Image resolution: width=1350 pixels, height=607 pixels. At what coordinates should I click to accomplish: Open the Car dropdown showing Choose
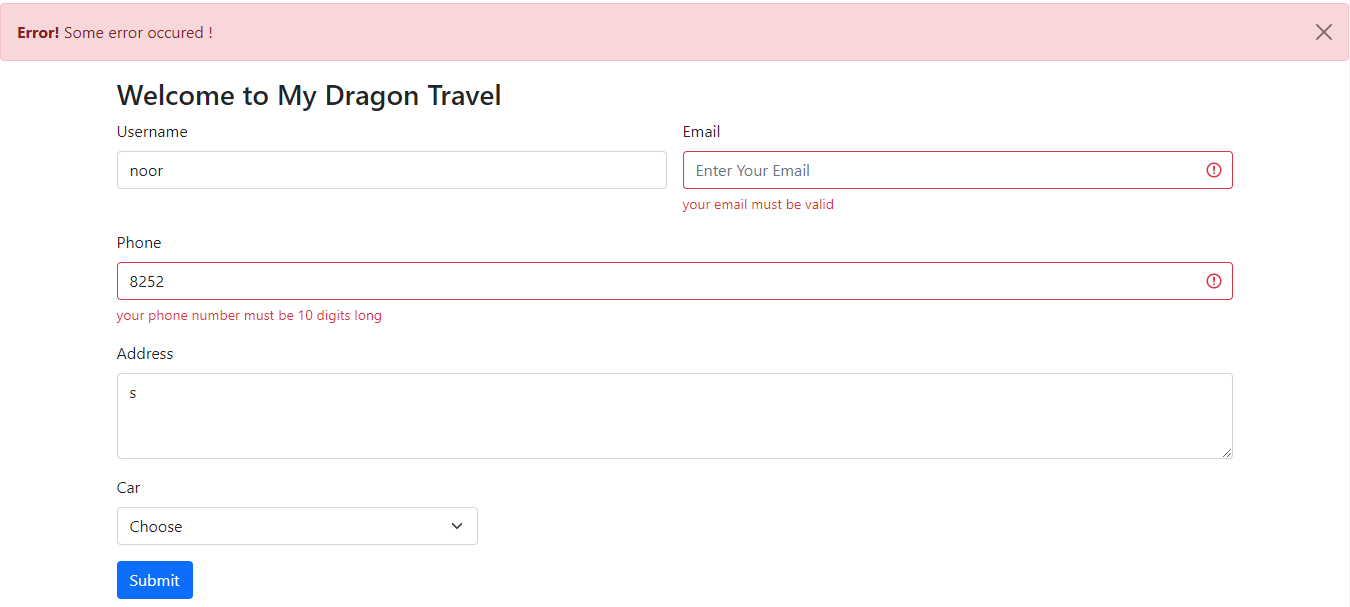pos(296,525)
